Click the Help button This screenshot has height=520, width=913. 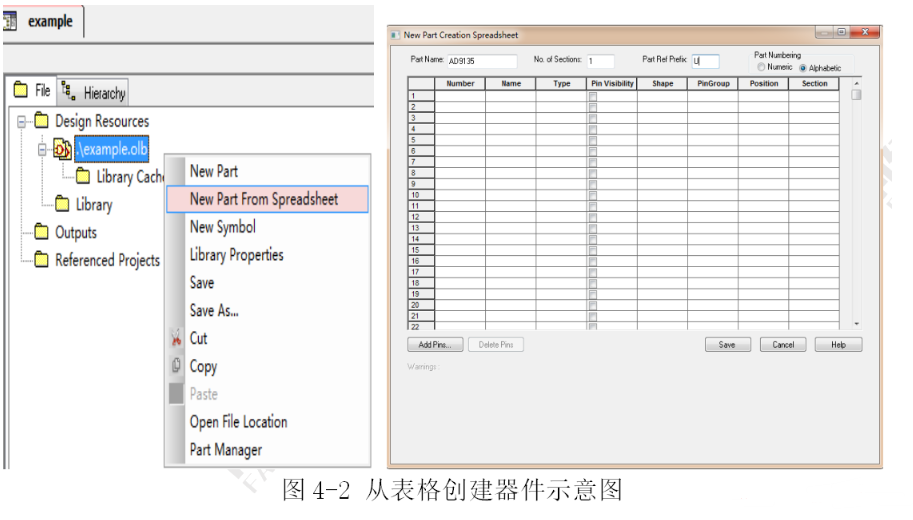pyautogui.click(x=838, y=345)
